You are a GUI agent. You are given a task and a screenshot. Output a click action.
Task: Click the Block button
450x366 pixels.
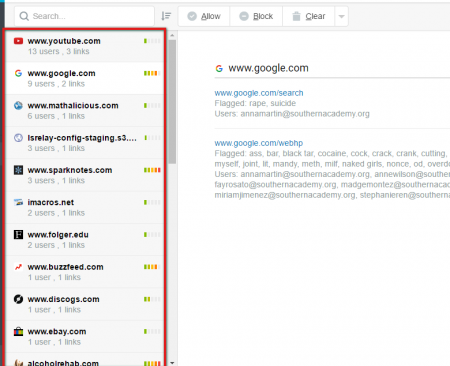coord(256,16)
